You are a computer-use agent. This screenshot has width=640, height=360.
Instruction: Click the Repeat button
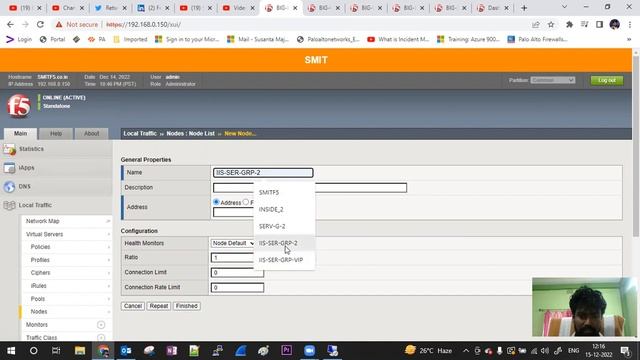coord(159,306)
